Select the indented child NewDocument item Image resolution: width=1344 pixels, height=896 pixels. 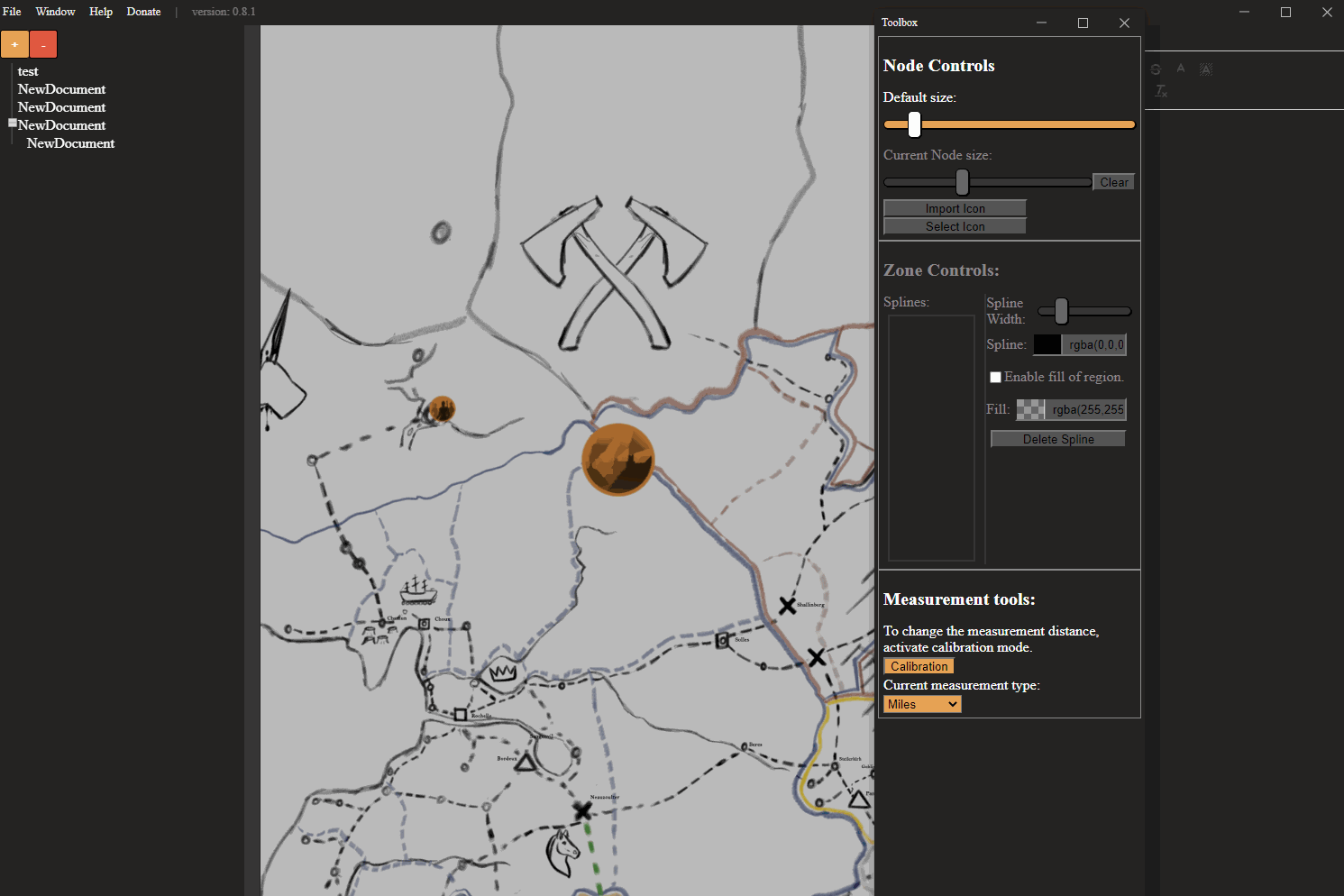click(x=70, y=143)
